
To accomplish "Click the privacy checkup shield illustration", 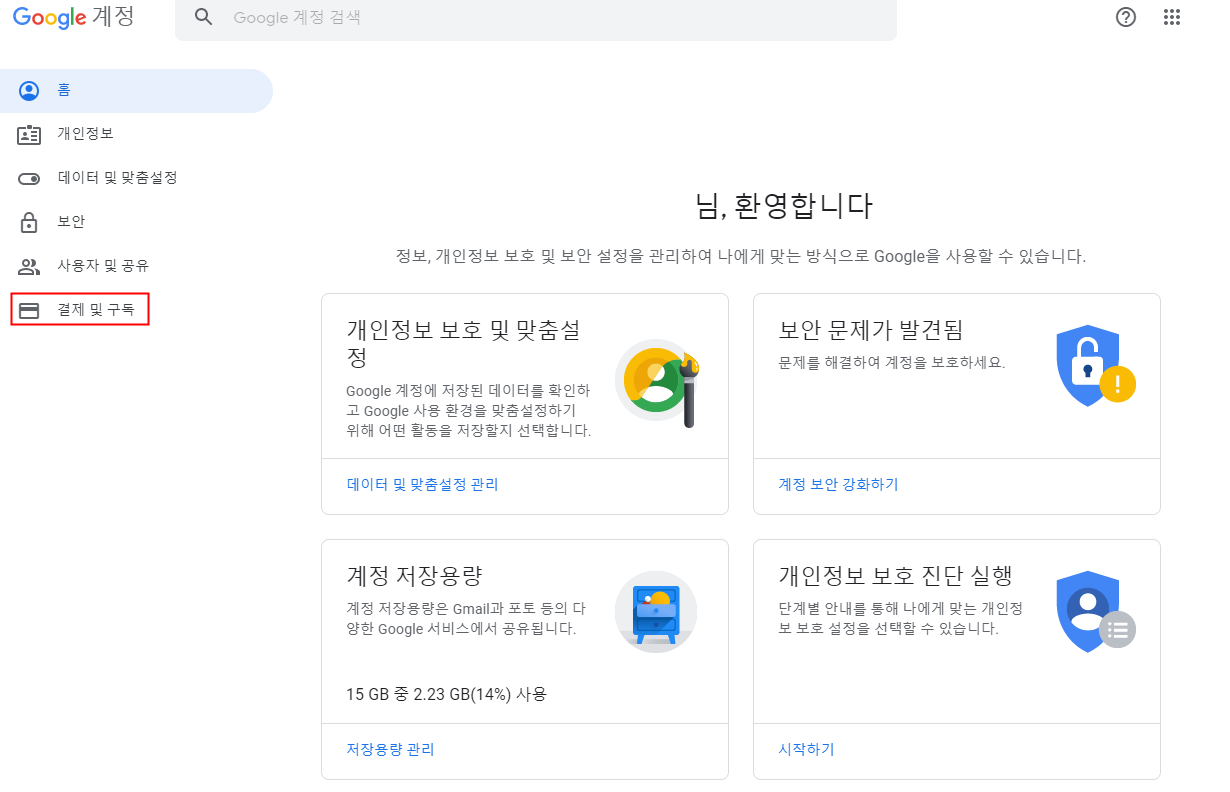I will 1095,612.
